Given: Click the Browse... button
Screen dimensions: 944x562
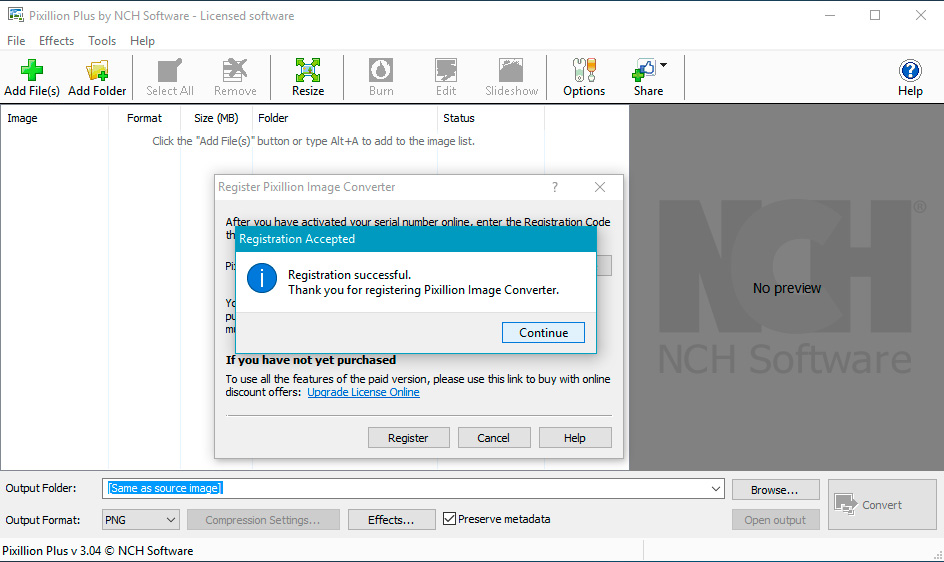Looking at the screenshot, I should [x=775, y=490].
